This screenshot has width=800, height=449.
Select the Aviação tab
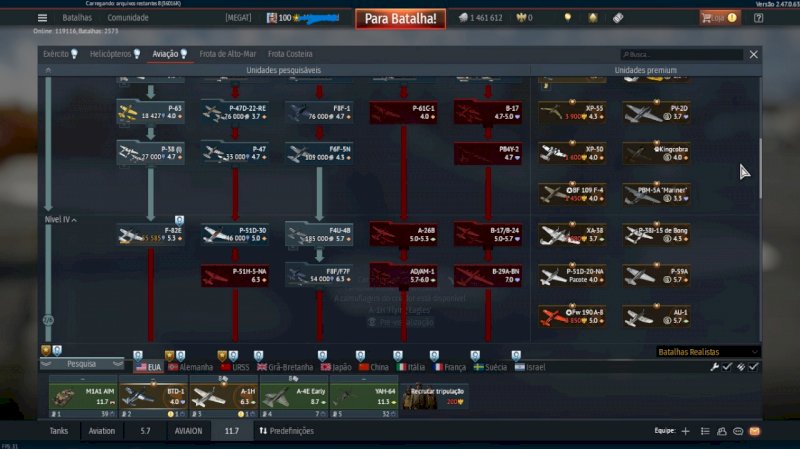click(x=170, y=54)
